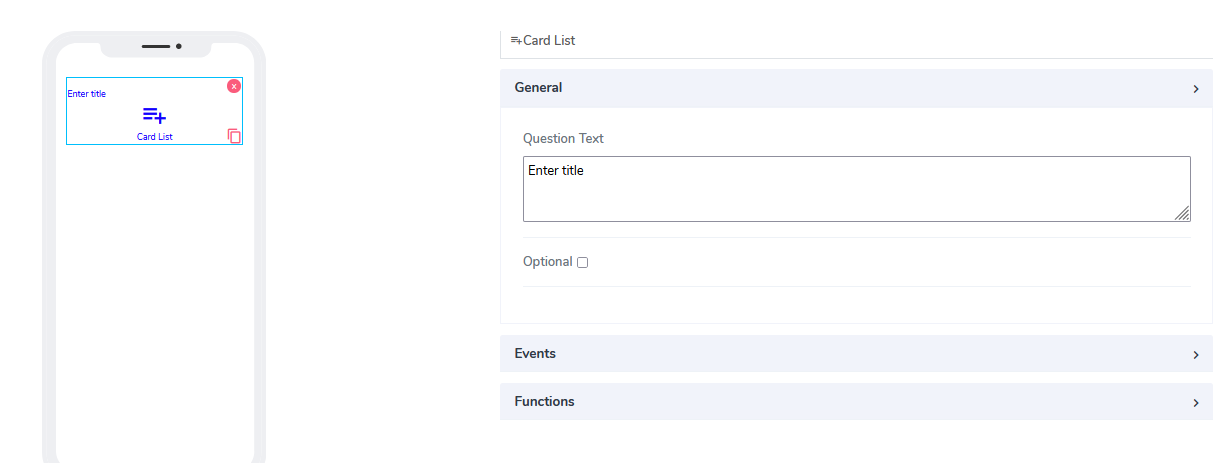Click the small Card List icon in properties header

pyautogui.click(x=516, y=40)
